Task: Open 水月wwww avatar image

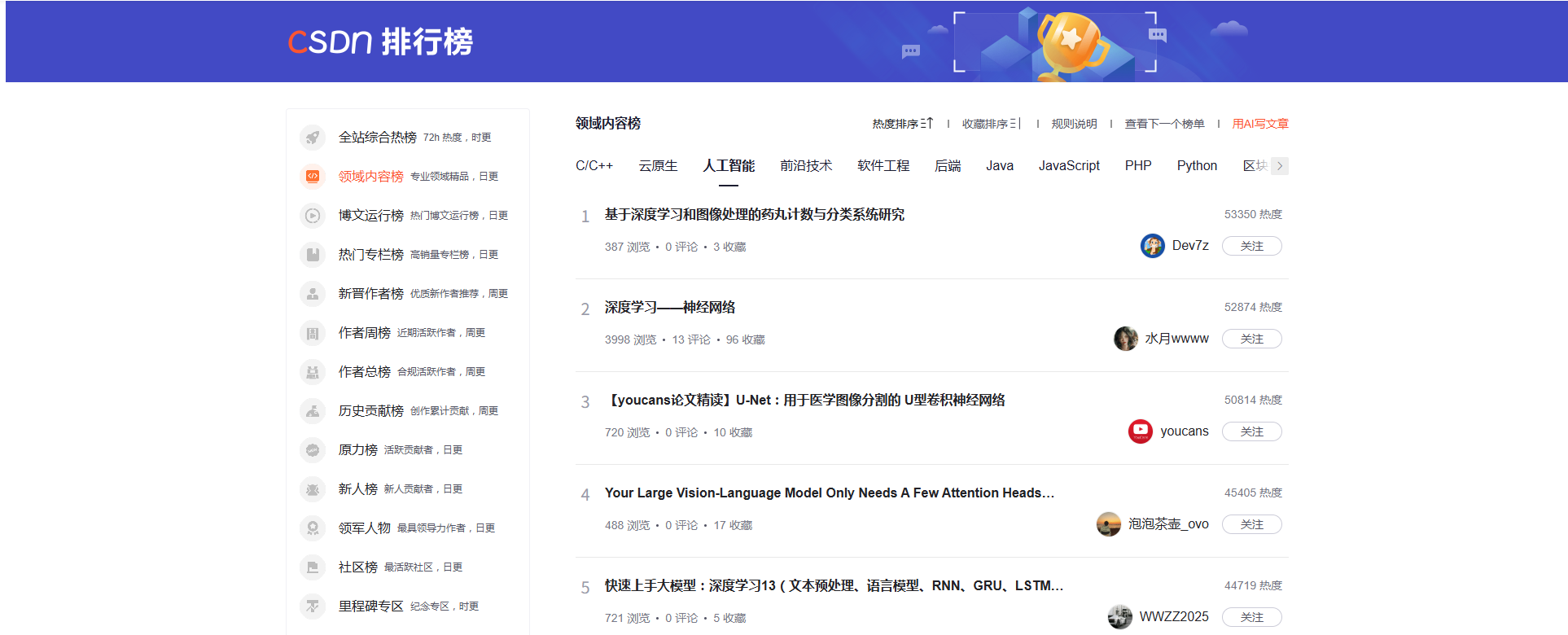Action: pos(1126,339)
